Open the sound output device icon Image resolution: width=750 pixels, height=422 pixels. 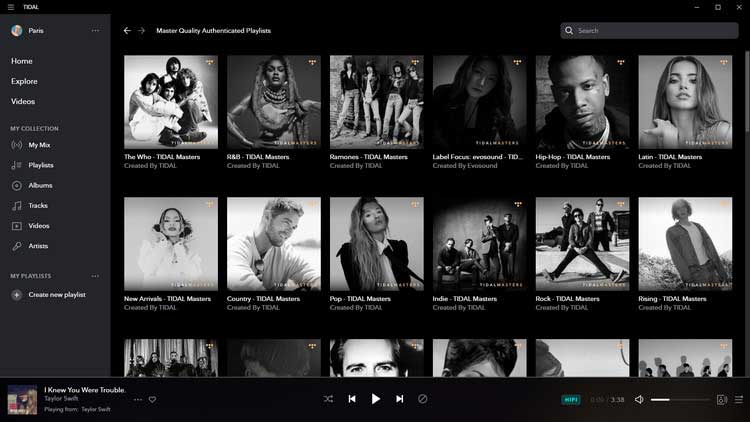point(722,400)
